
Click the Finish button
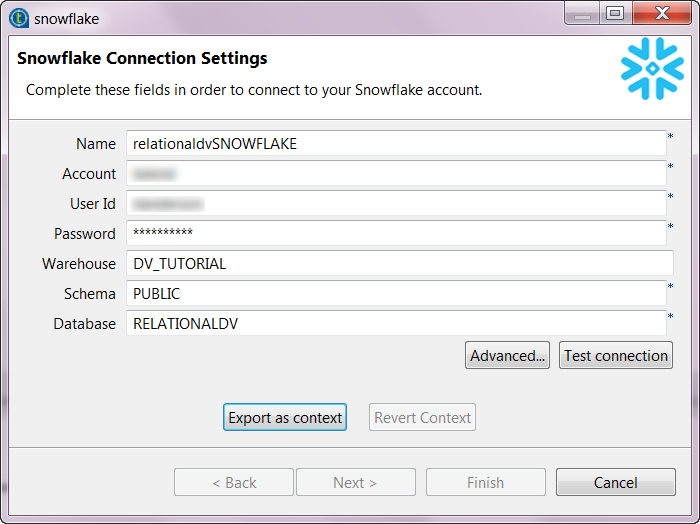(485, 483)
